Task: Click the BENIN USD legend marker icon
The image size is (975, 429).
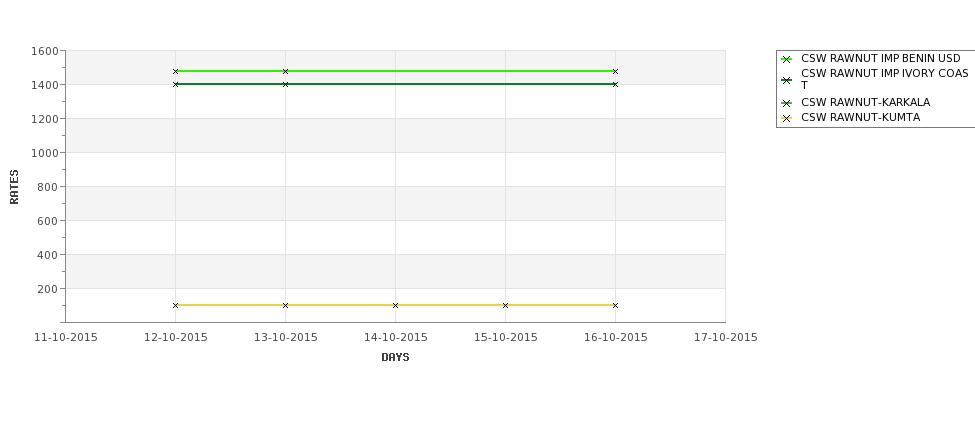Action: [x=787, y=59]
